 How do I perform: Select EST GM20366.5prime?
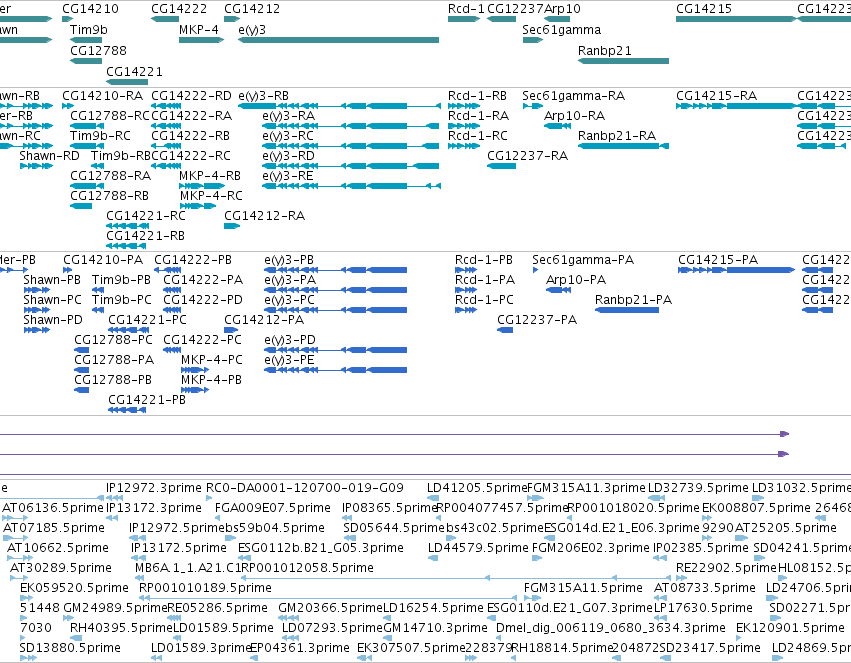[x=331, y=608]
